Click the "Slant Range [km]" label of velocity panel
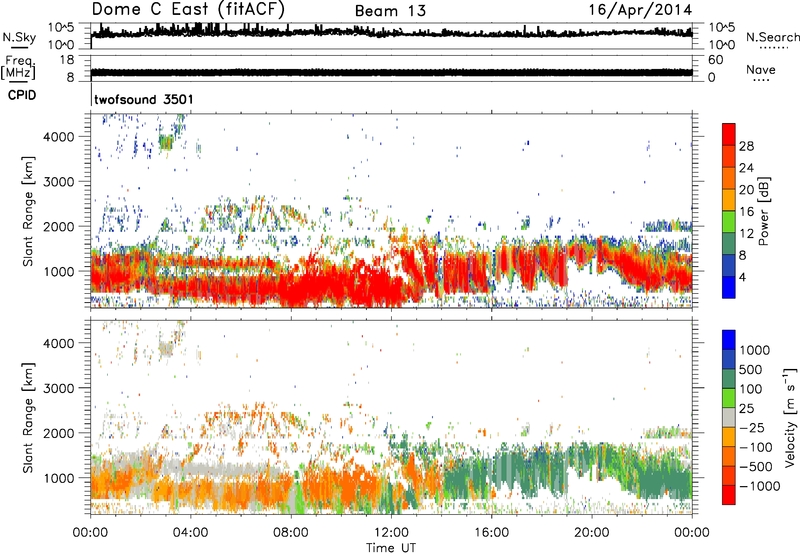The height and width of the screenshot is (554, 800). pyautogui.click(x=28, y=418)
